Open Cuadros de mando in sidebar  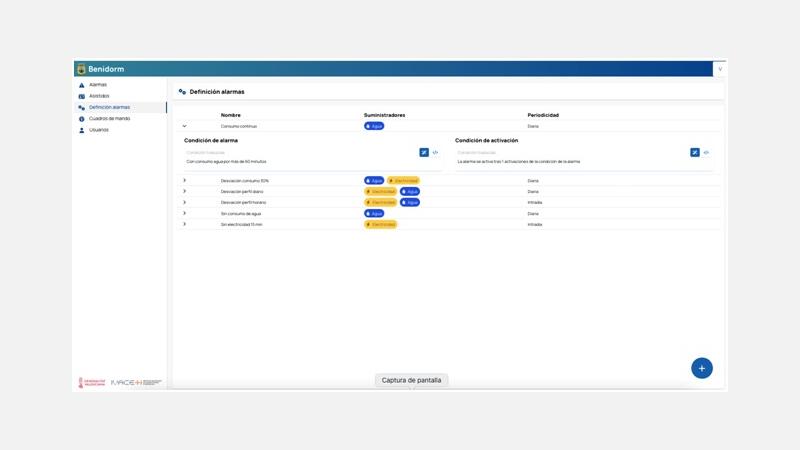[x=109, y=118]
